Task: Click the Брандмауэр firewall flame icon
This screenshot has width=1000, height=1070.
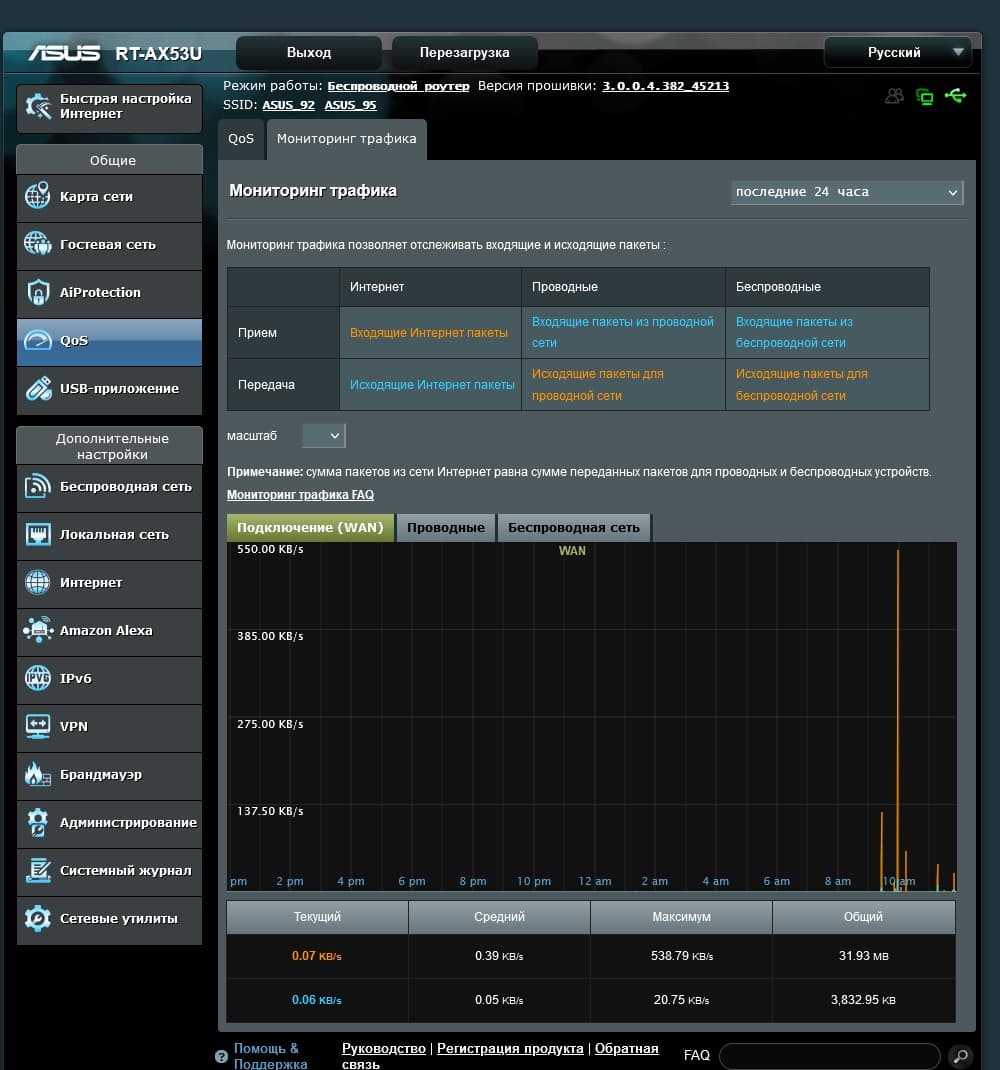Action: [37, 774]
